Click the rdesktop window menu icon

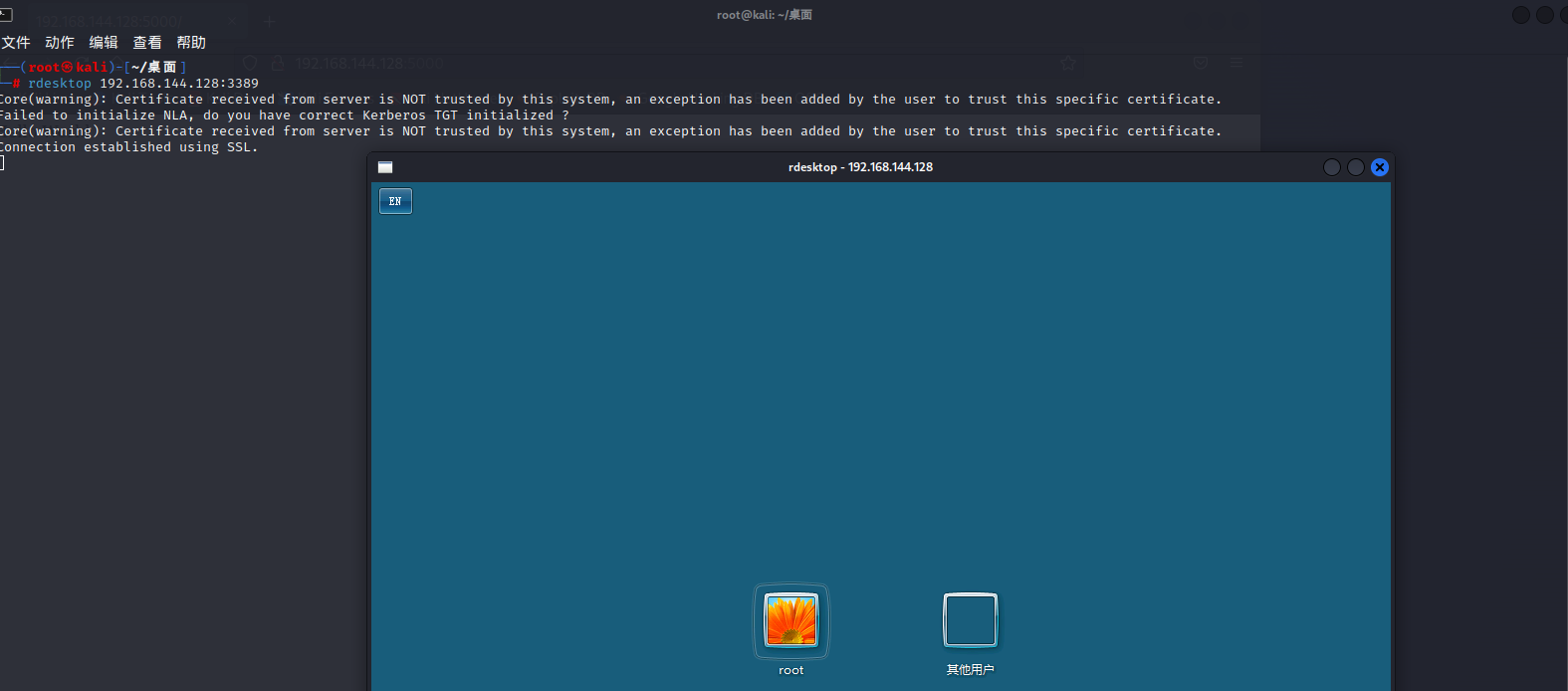tap(385, 167)
